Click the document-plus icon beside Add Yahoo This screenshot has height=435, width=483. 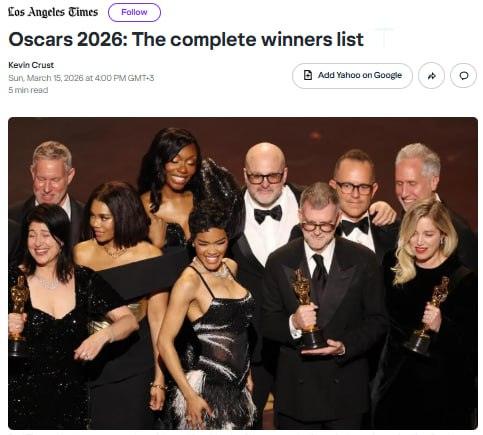click(308, 75)
